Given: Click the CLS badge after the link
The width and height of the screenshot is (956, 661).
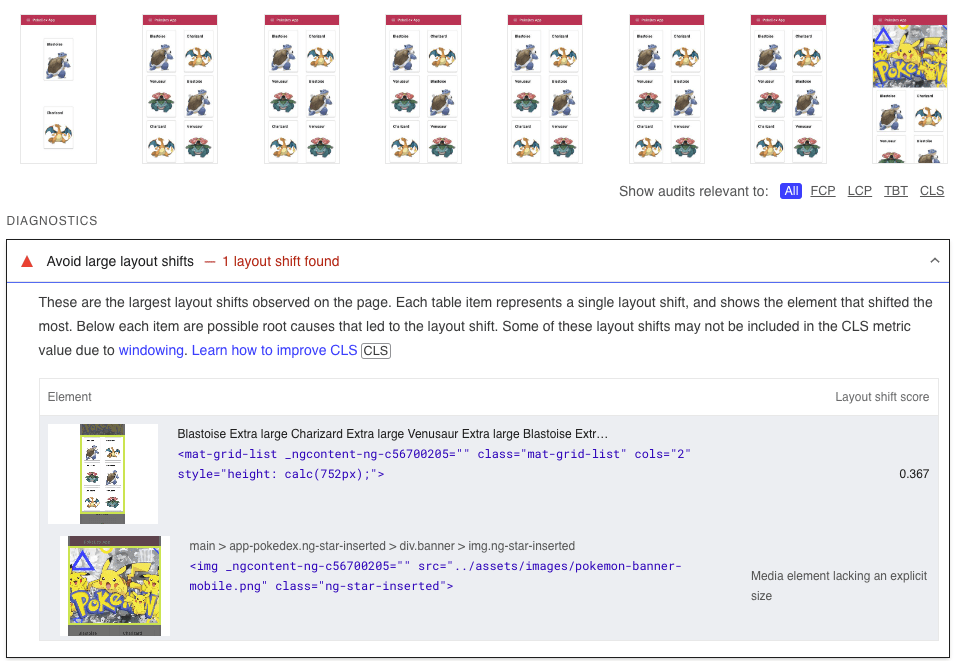Looking at the screenshot, I should pos(376,351).
